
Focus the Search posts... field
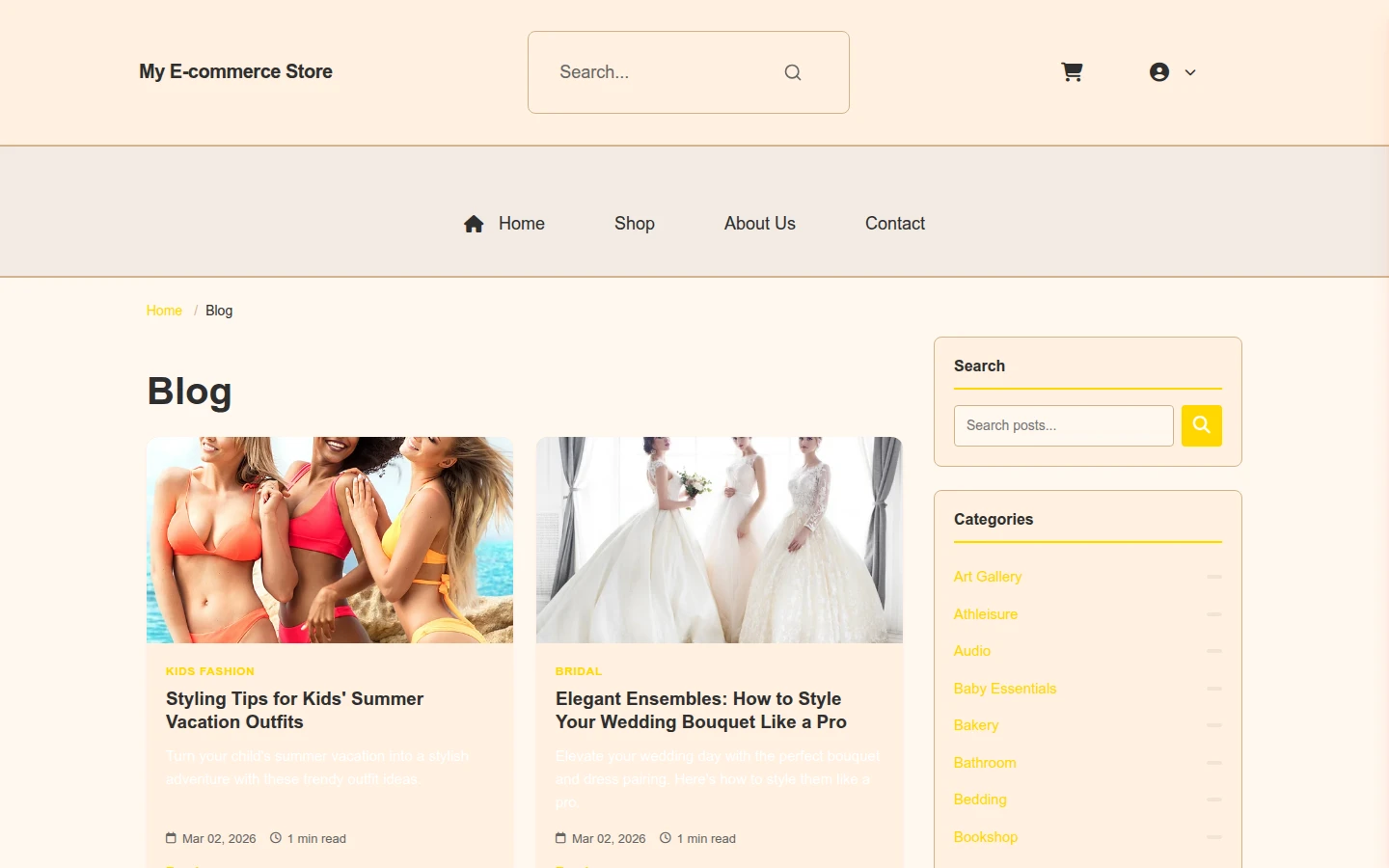coord(1064,425)
